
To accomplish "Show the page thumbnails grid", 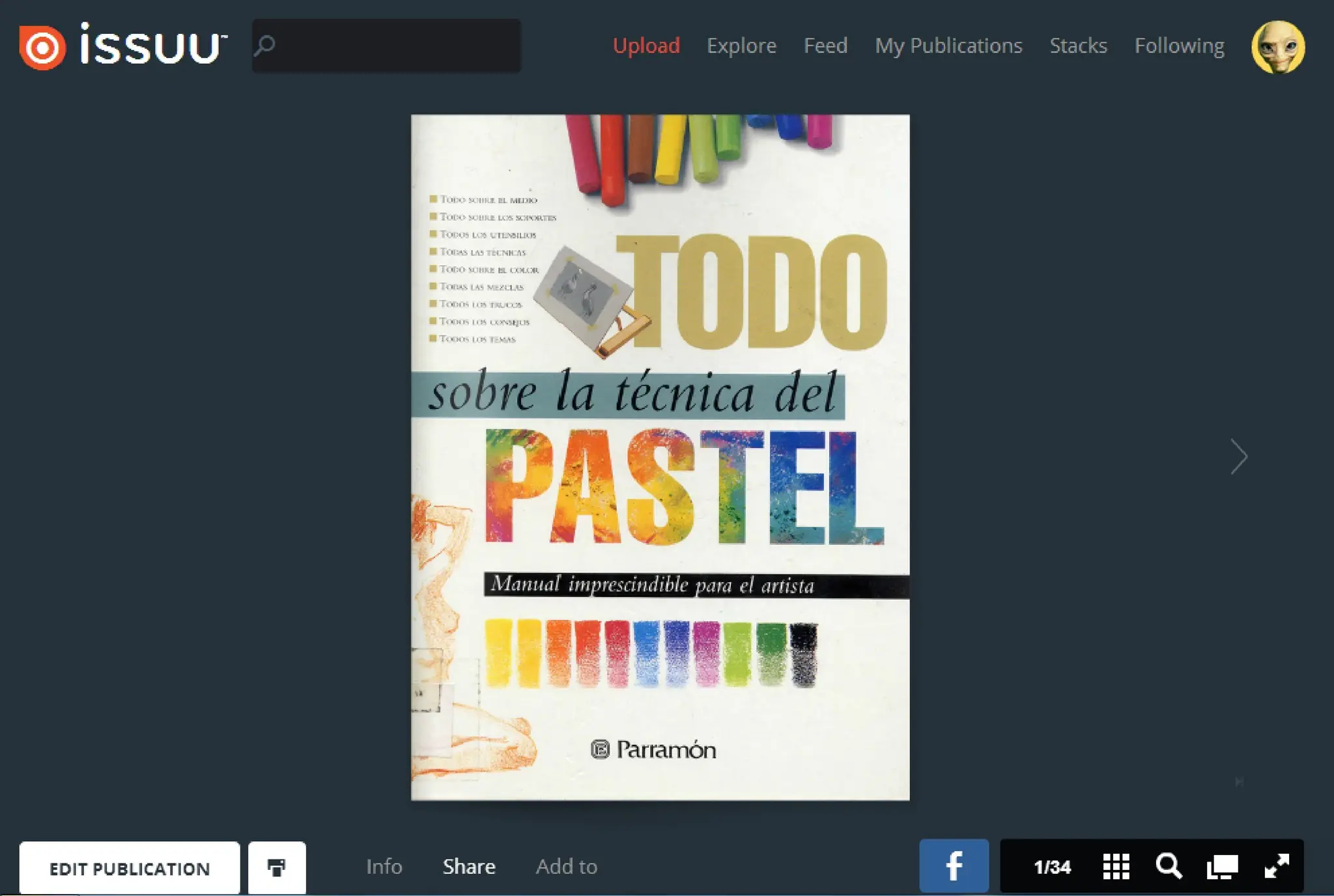I will (1116, 867).
